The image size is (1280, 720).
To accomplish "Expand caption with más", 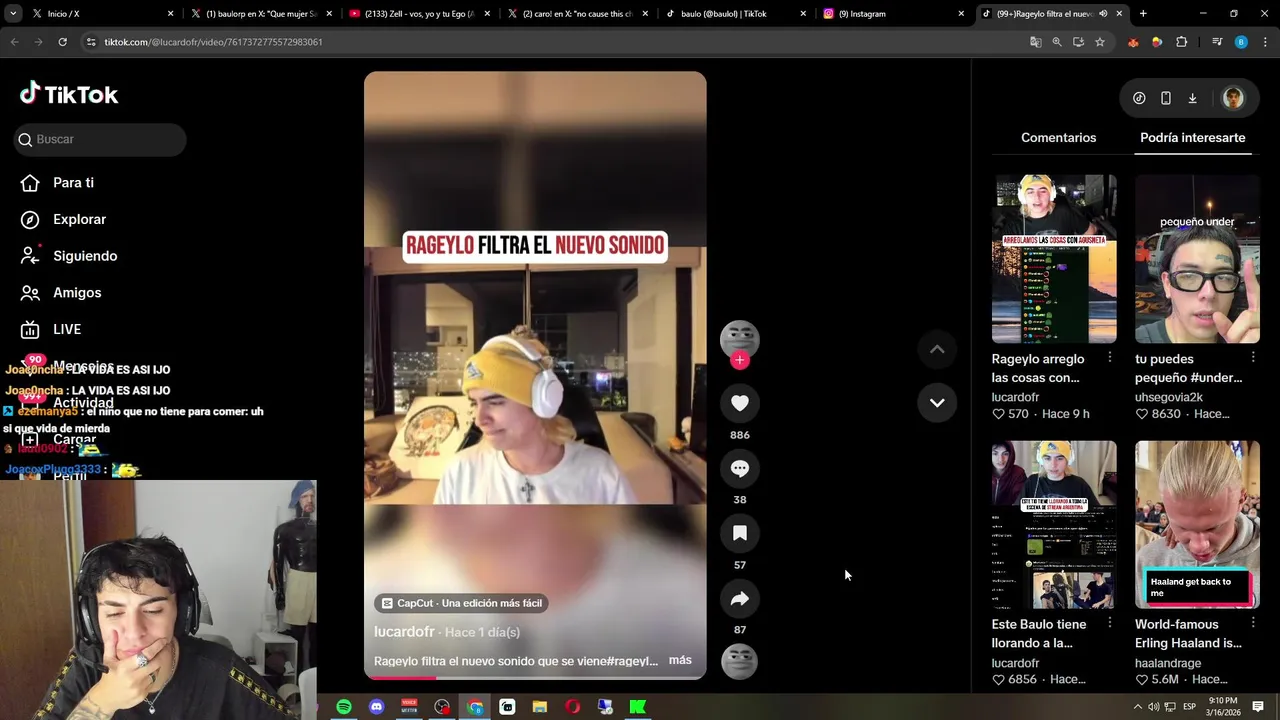I will pyautogui.click(x=680, y=660).
